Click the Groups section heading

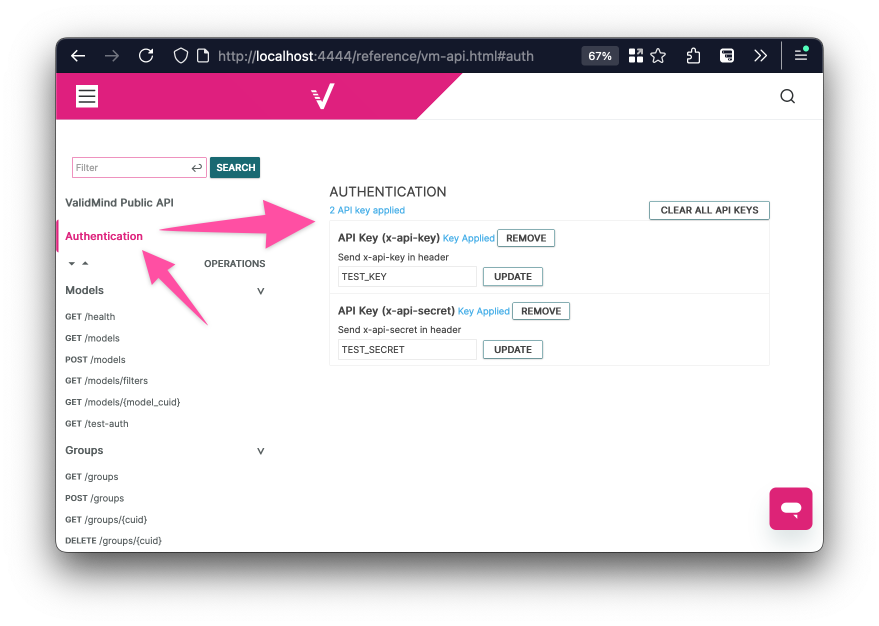[x=84, y=451]
